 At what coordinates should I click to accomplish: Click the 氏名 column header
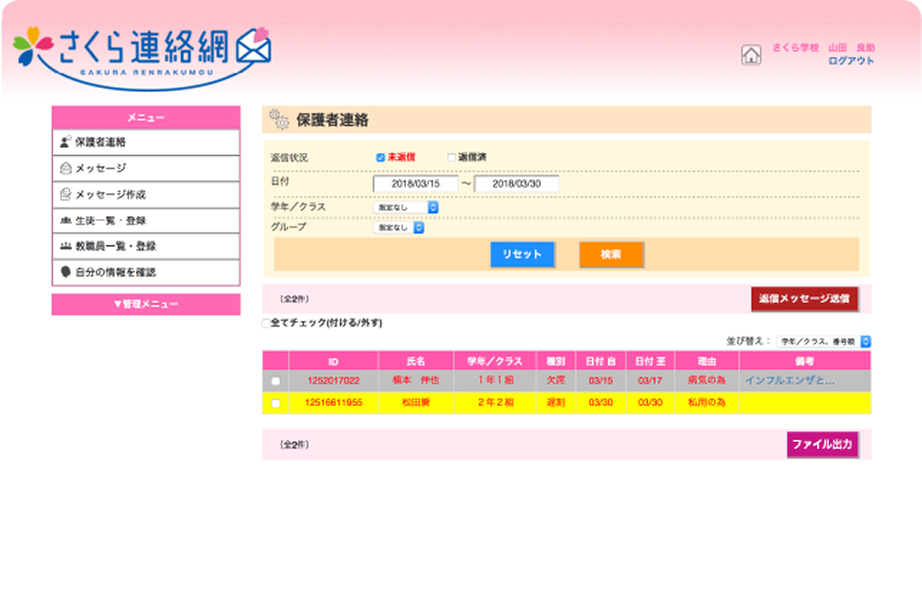[416, 361]
